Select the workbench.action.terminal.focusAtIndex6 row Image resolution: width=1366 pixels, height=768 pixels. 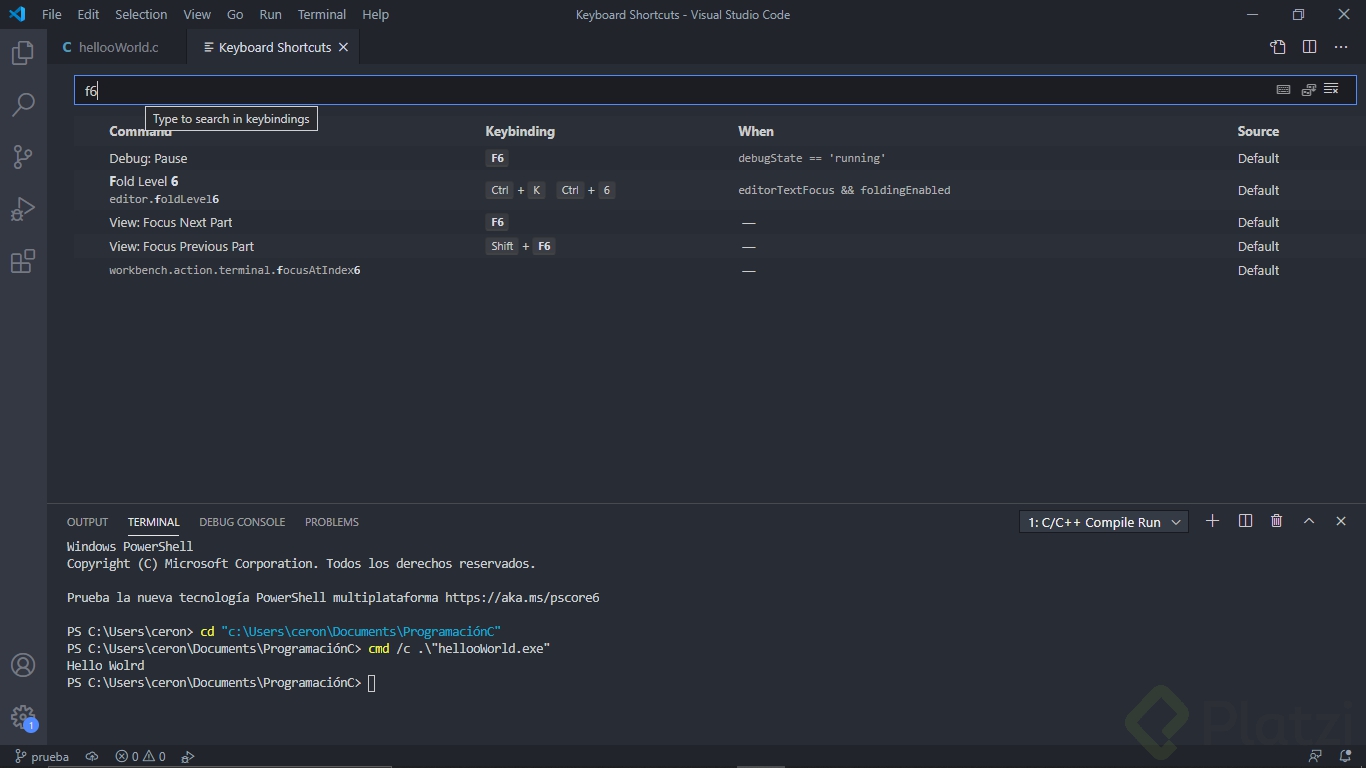pyautogui.click(x=715, y=270)
